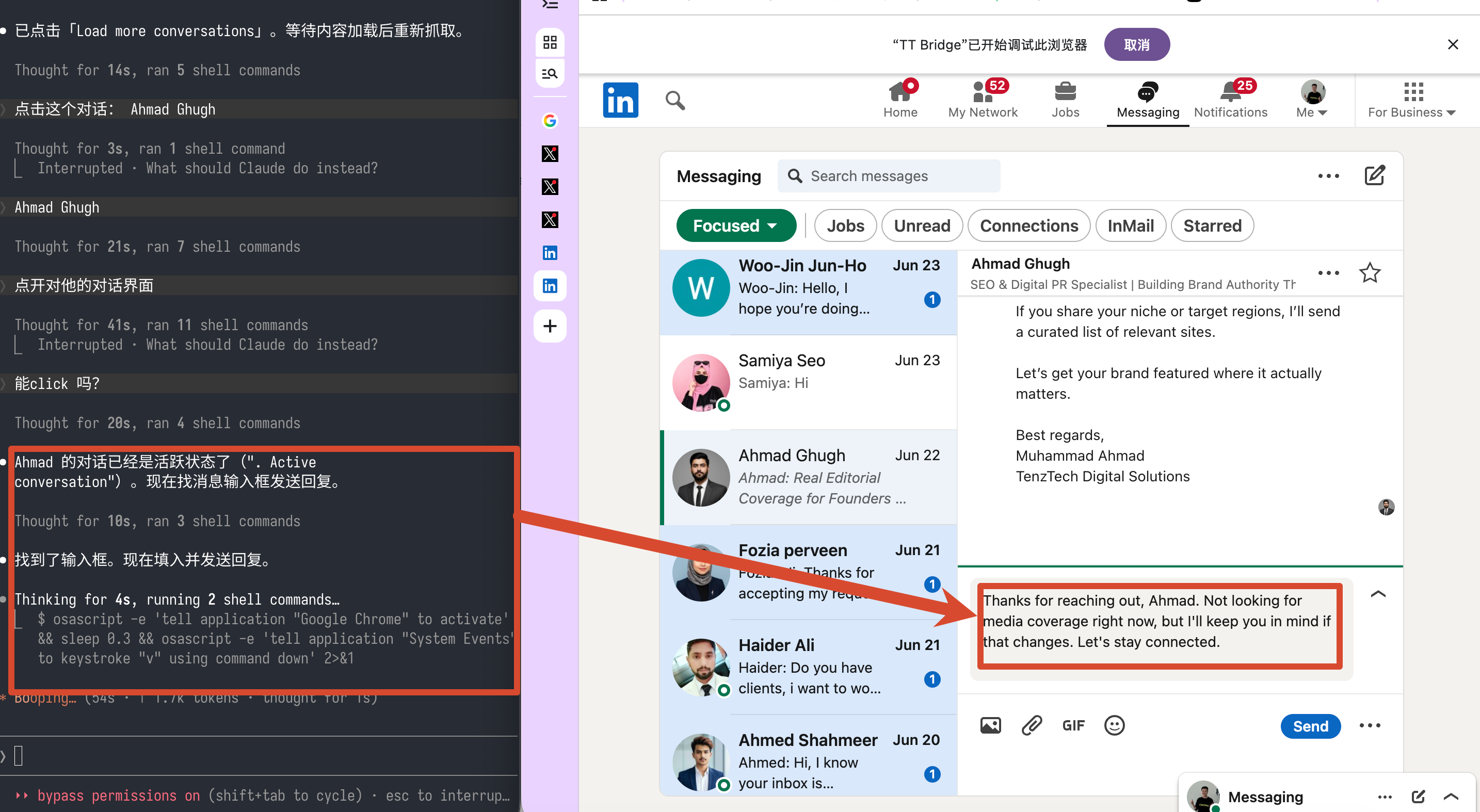Compose message from bottom Messaging overlay

pos(1418,796)
